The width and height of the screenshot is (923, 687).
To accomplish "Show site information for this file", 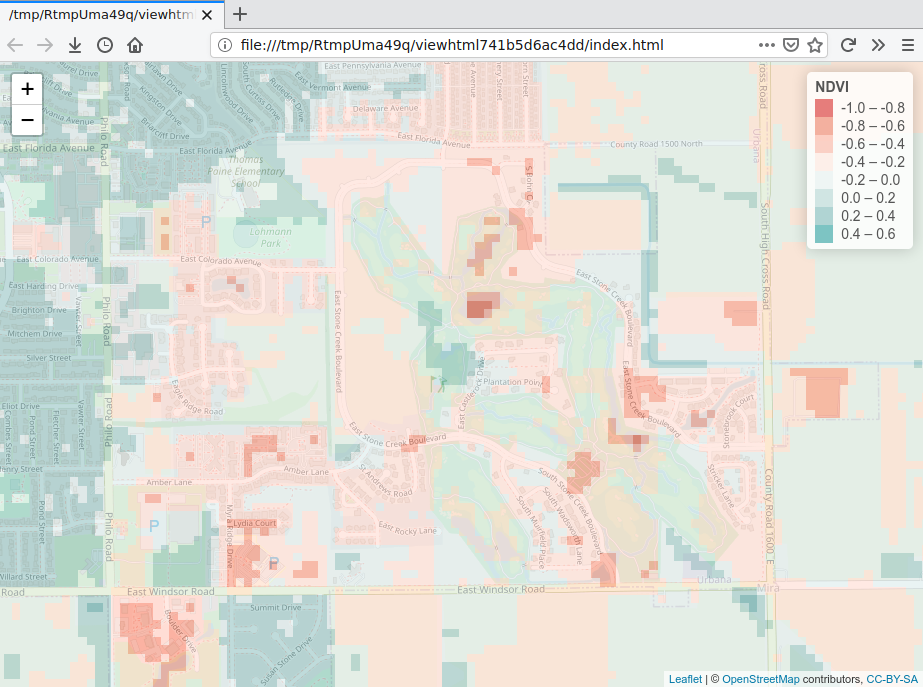I will [225, 45].
